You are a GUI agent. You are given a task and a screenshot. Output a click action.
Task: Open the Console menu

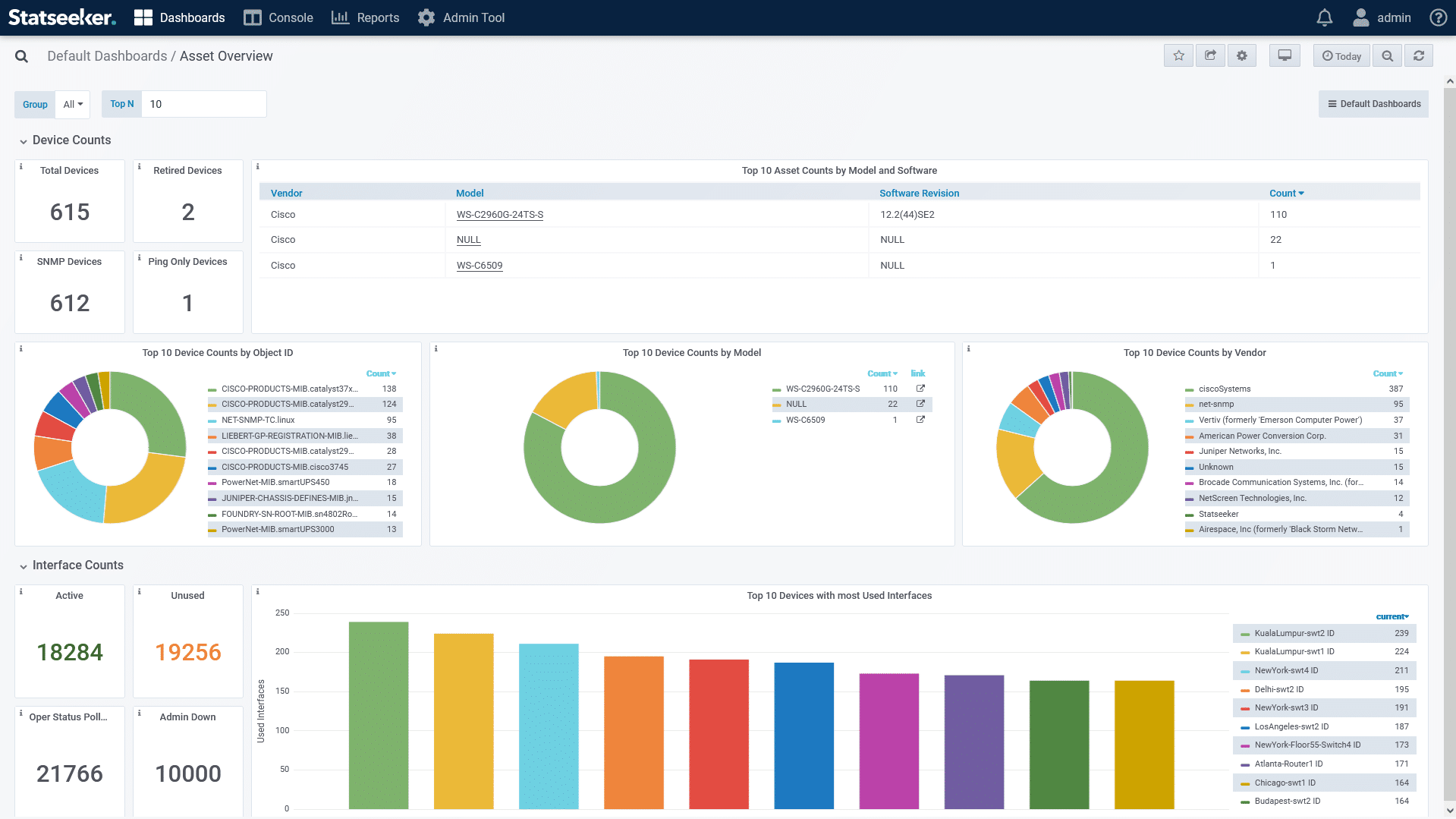[x=278, y=17]
